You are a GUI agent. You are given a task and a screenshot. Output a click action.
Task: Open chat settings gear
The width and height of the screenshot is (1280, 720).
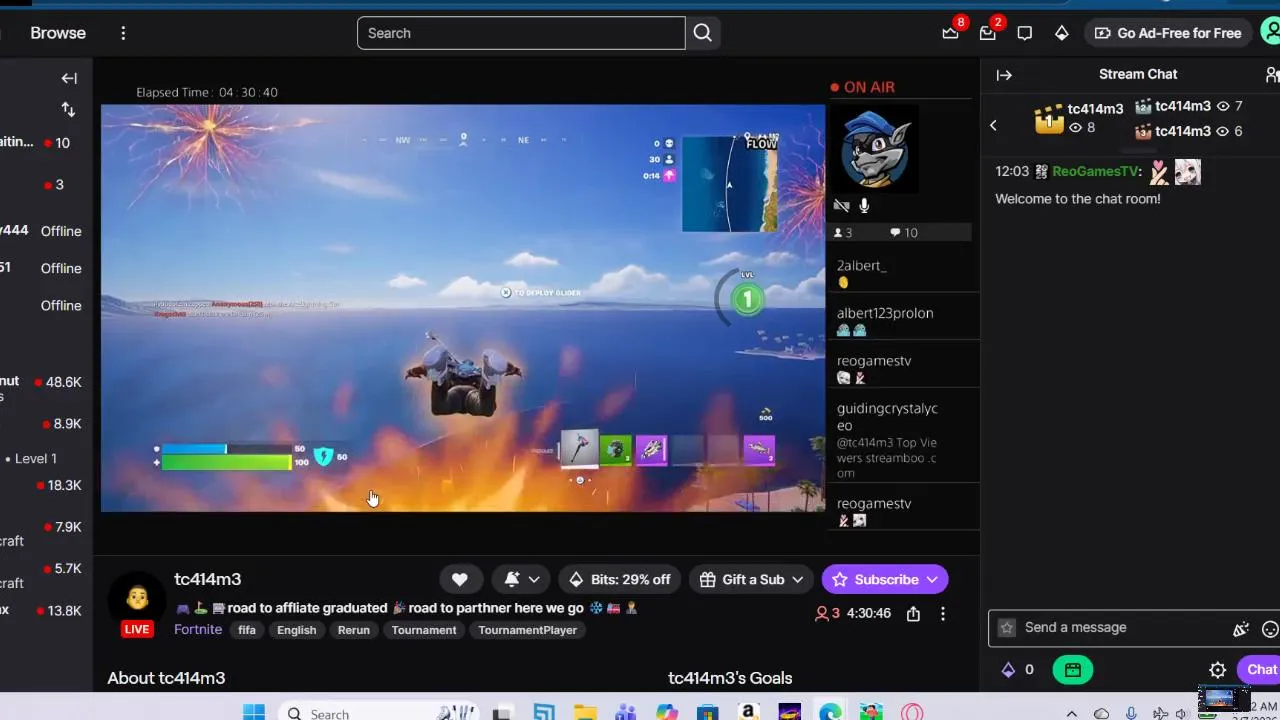pyautogui.click(x=1217, y=670)
